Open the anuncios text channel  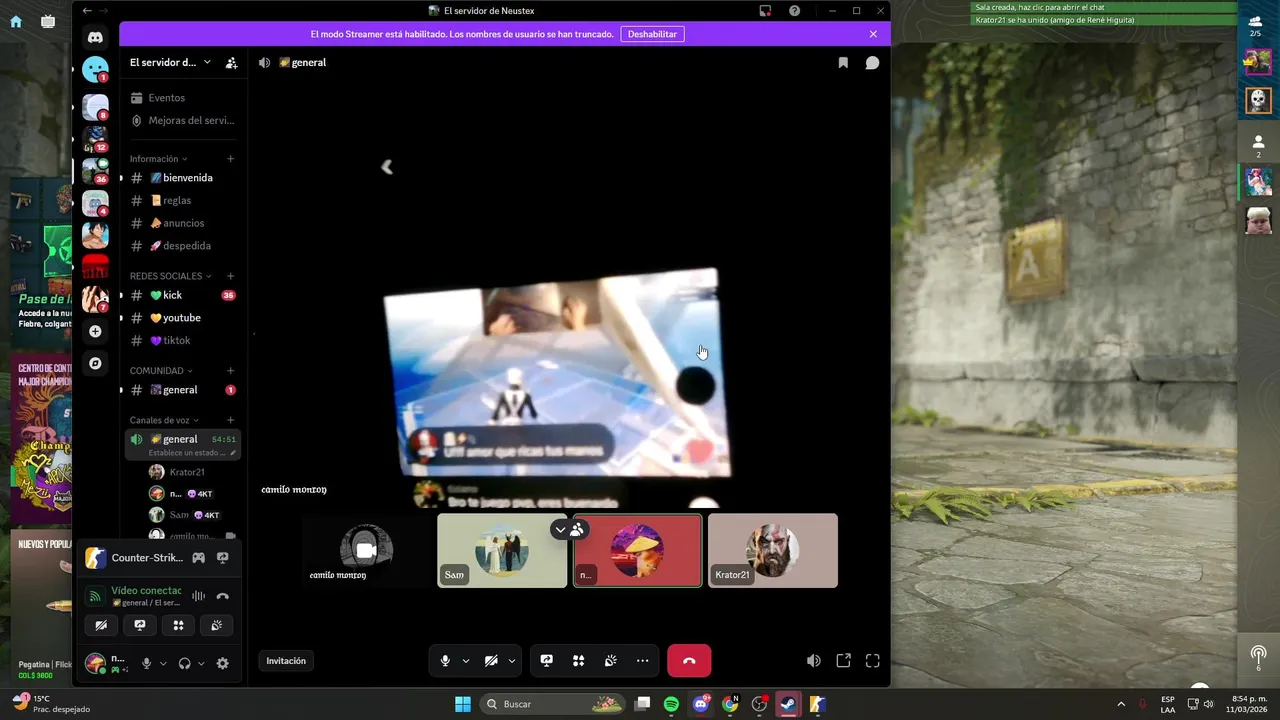[183, 223]
